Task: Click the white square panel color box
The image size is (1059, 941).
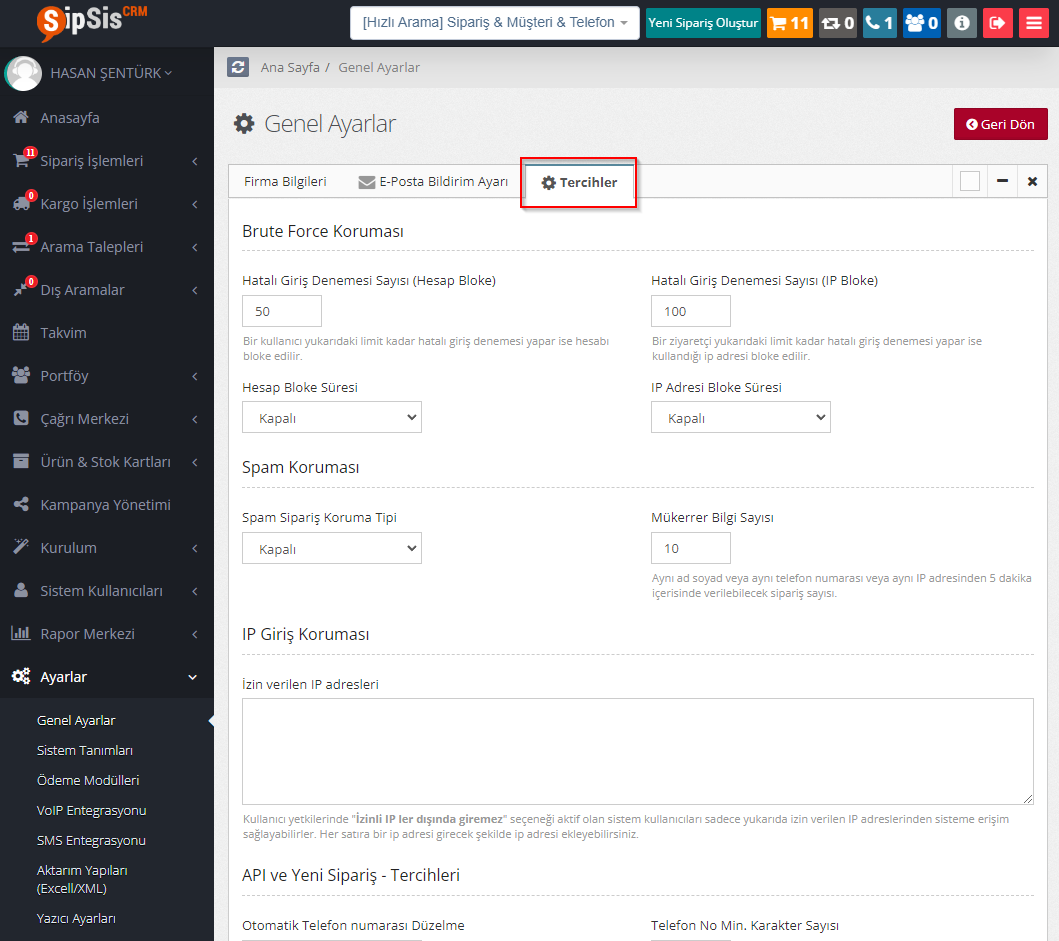Action: pos(969,181)
